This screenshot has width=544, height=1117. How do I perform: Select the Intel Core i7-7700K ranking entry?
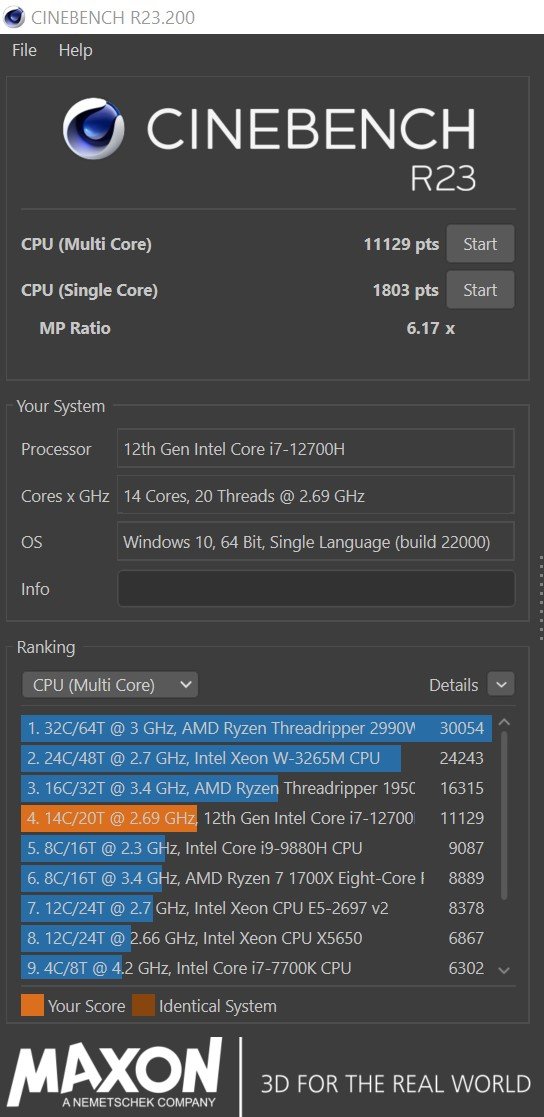256,968
